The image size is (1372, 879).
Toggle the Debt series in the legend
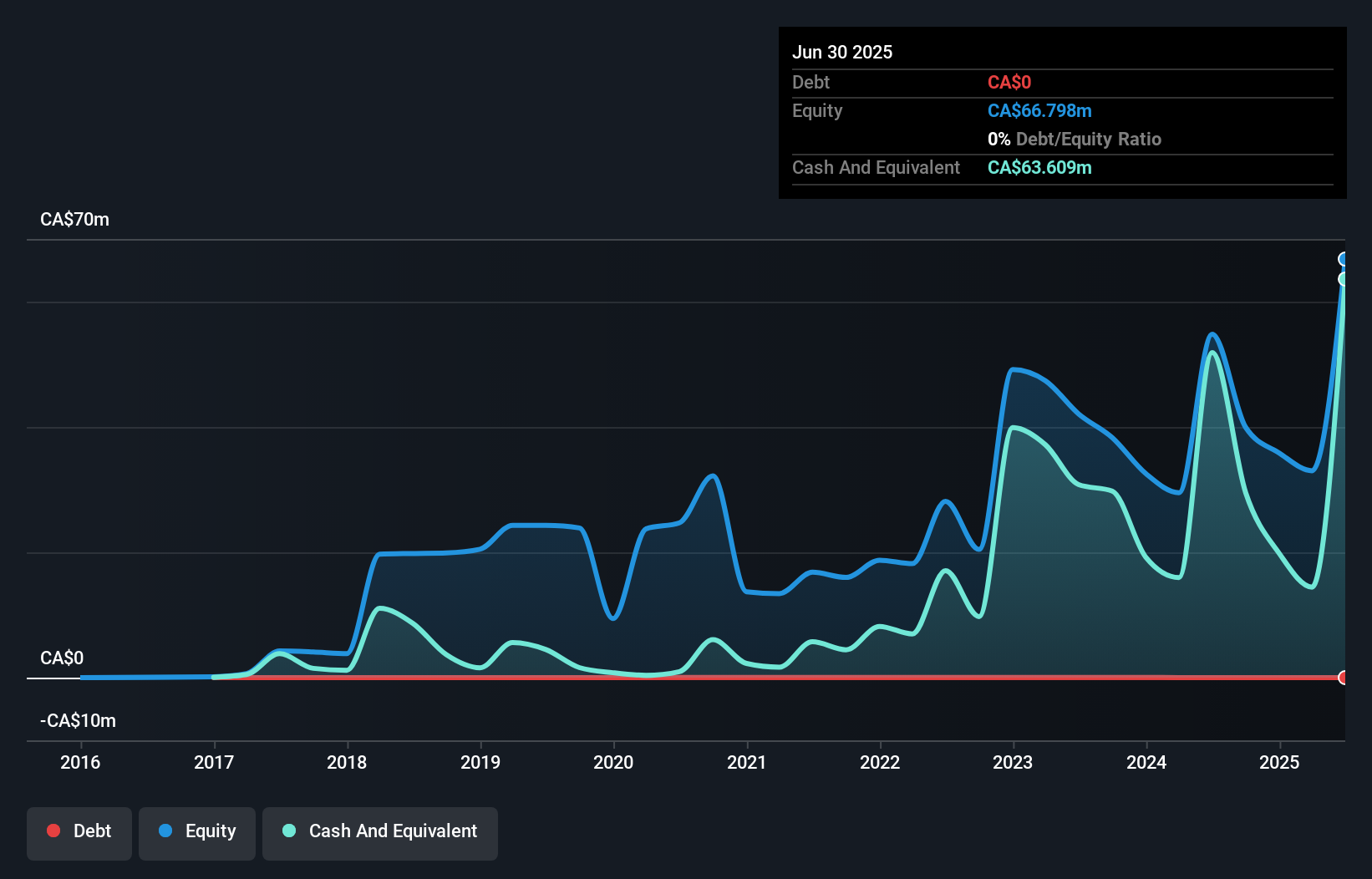[79, 832]
